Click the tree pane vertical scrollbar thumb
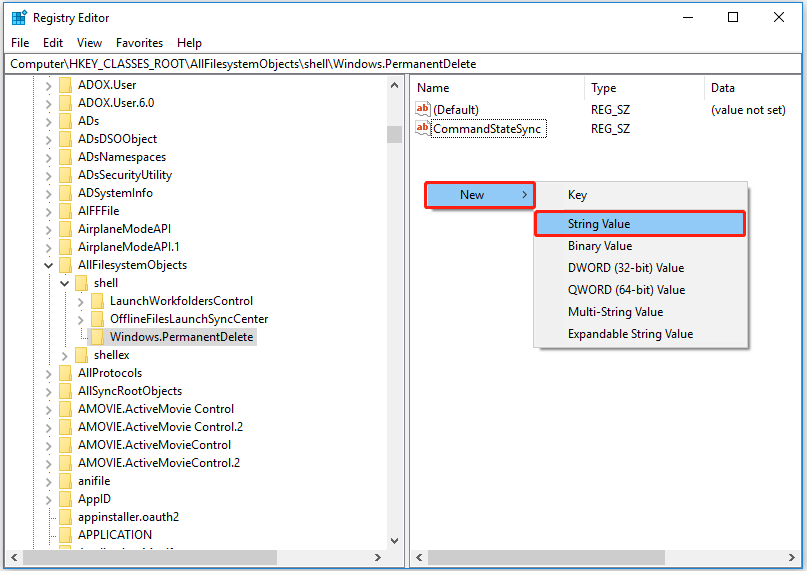The width and height of the screenshot is (807, 571). 394,135
